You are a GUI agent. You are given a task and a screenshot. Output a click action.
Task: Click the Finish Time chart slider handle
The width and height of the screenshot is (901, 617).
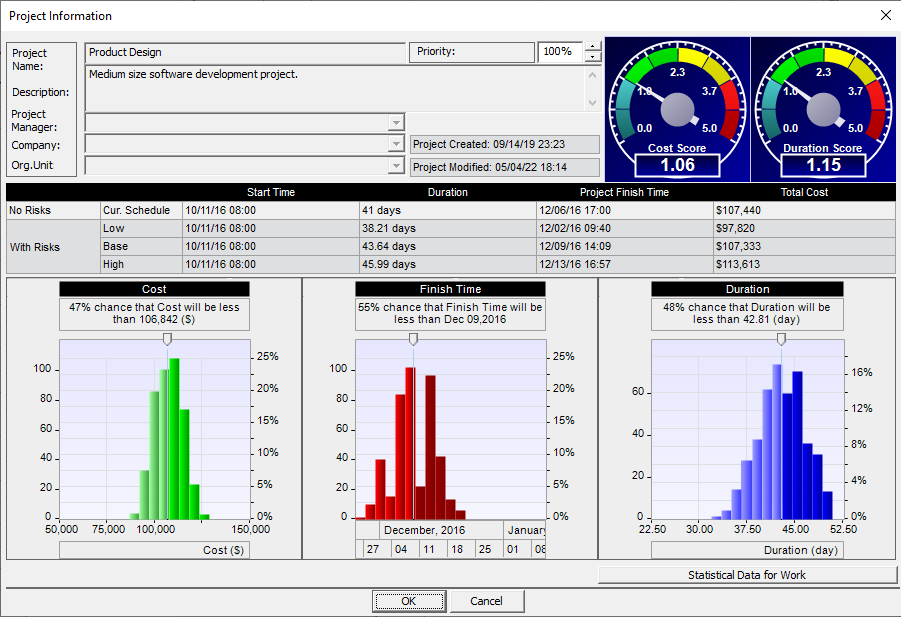(x=413, y=339)
